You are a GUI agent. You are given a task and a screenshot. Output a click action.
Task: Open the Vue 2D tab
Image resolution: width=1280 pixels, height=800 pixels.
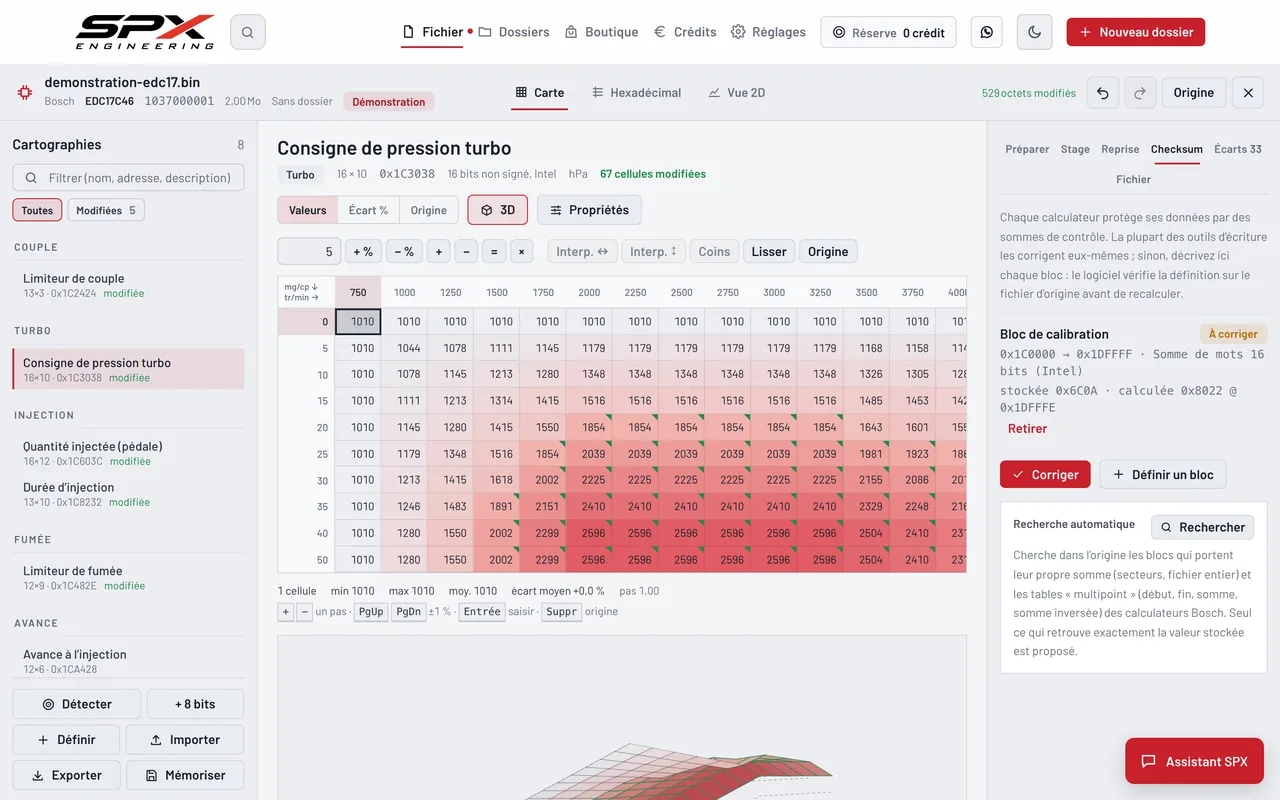pos(736,93)
